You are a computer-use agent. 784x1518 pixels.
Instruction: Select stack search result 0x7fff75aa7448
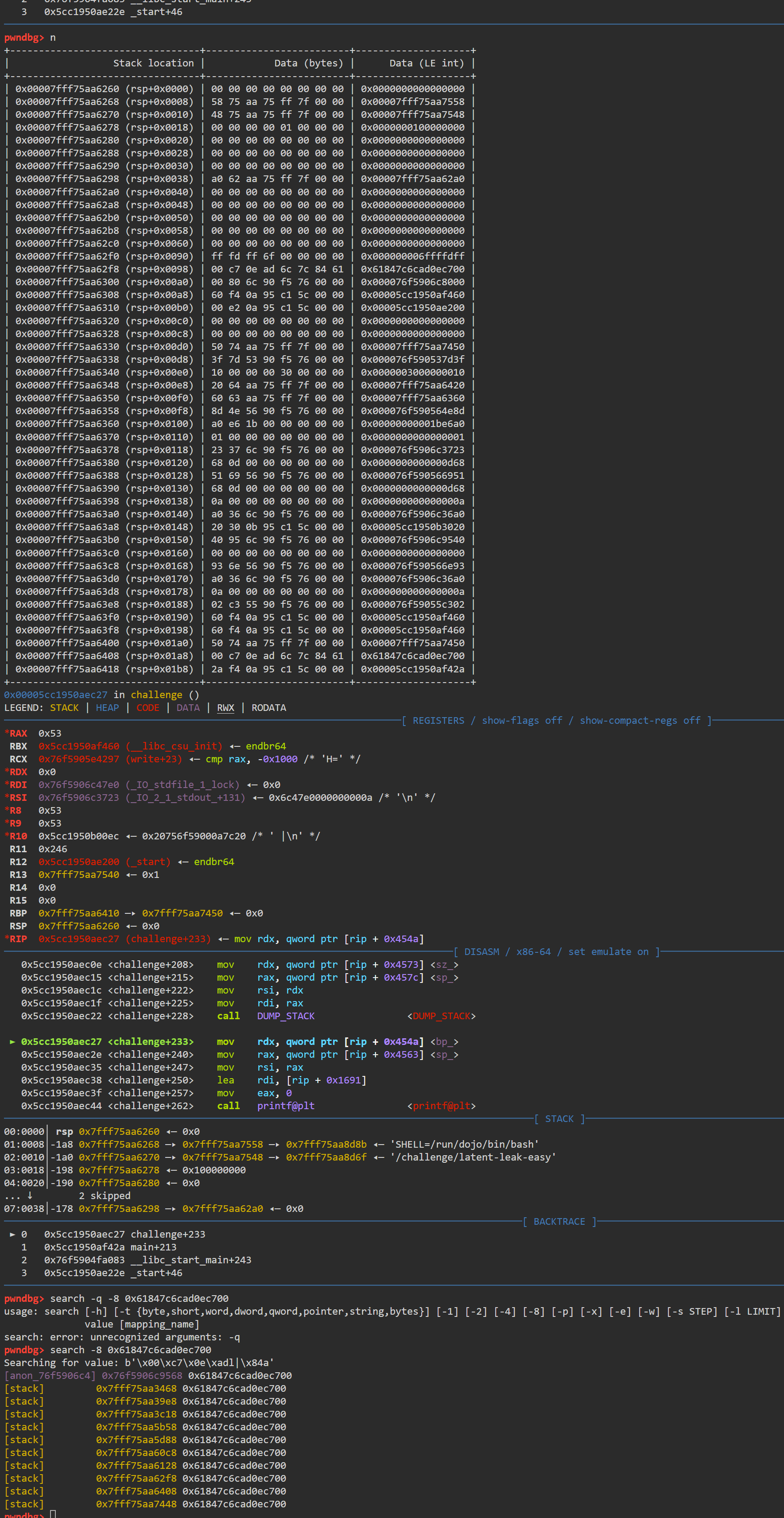(x=136, y=1504)
